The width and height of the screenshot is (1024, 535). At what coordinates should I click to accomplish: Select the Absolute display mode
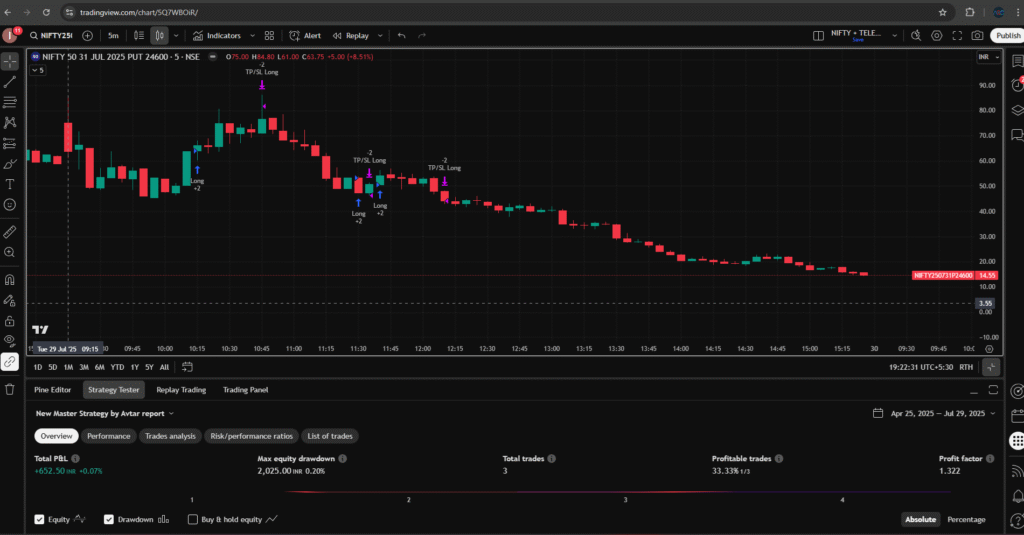[920, 519]
